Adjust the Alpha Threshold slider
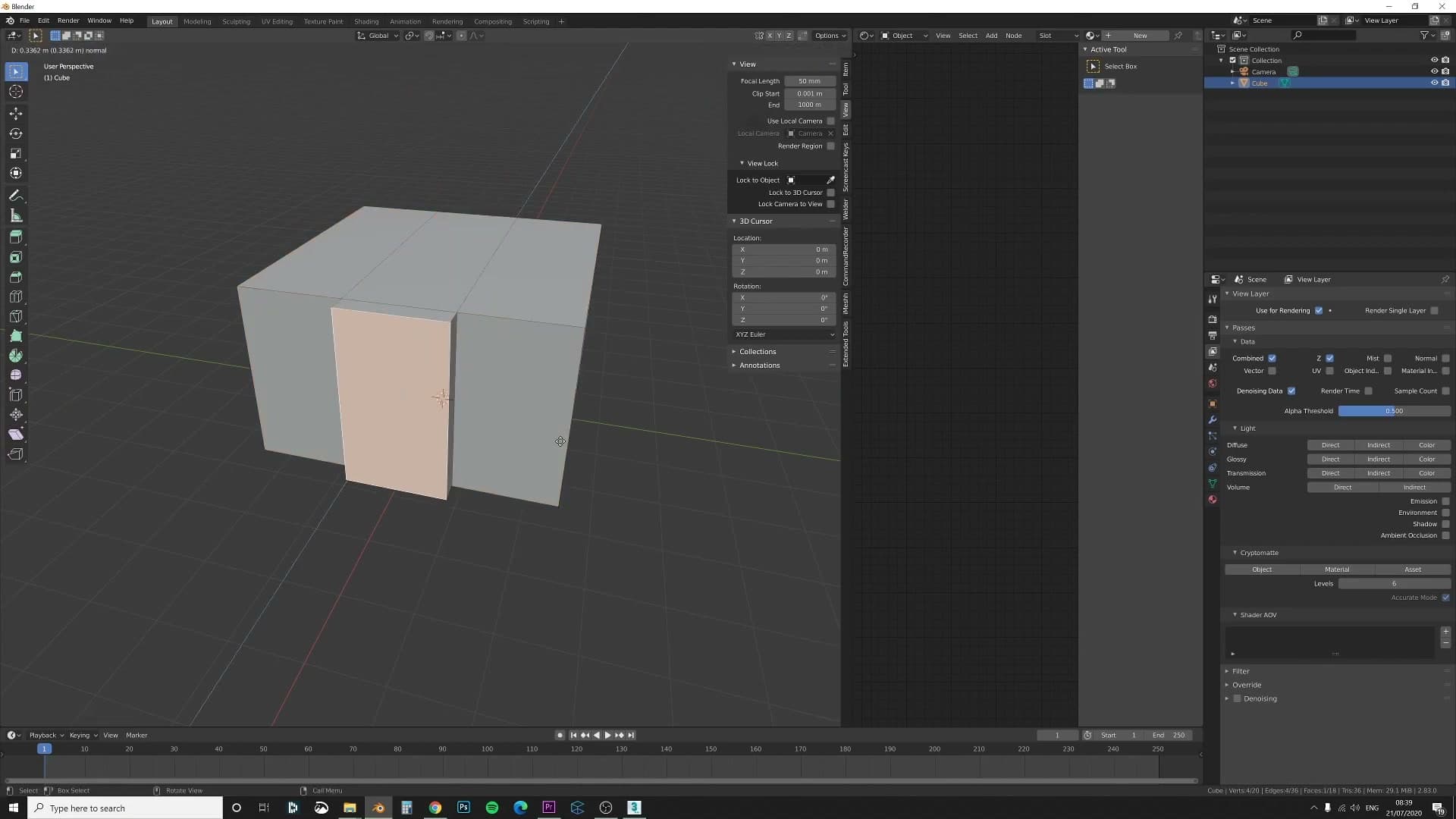This screenshot has height=819, width=1456. (x=1394, y=411)
